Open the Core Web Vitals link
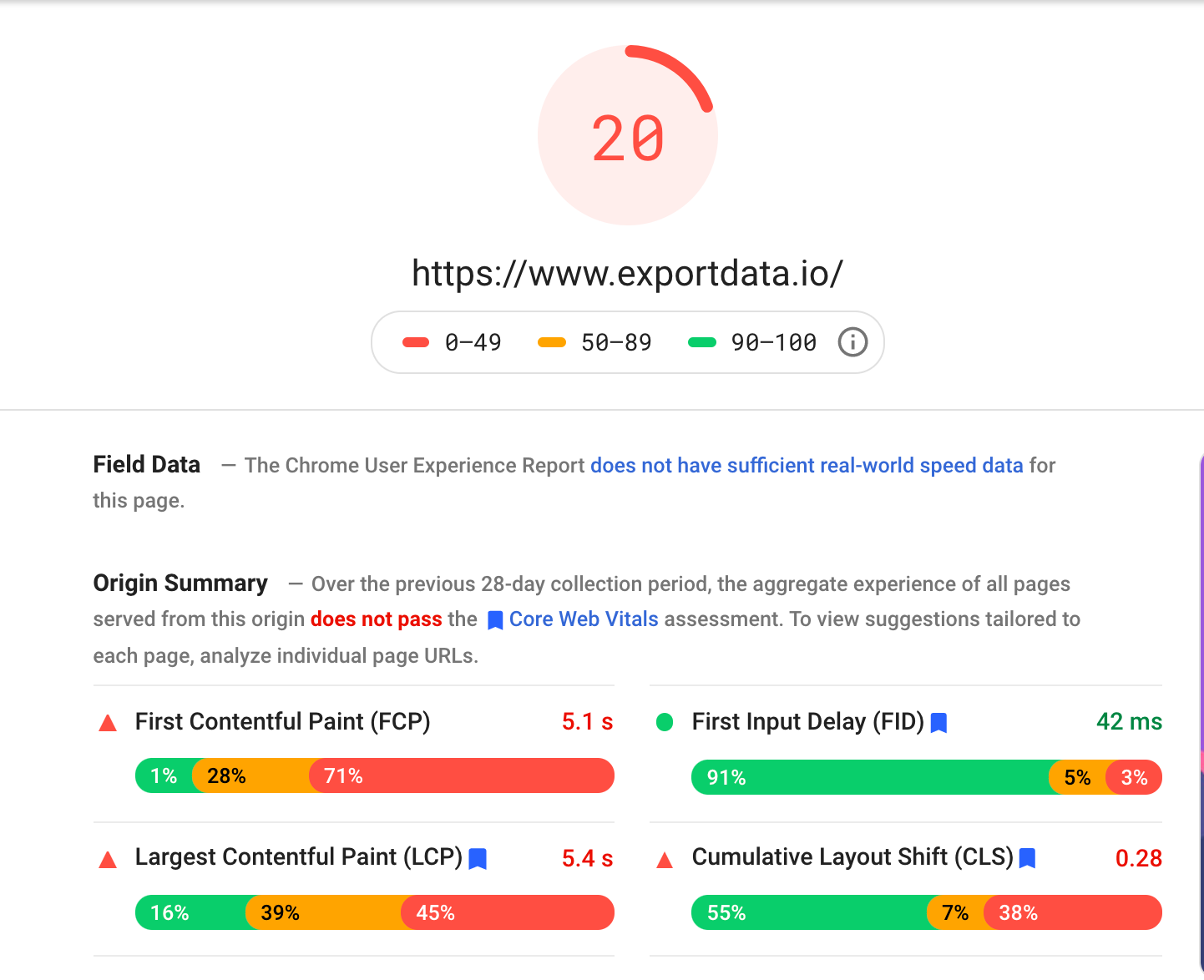1204x980 pixels. (x=584, y=619)
